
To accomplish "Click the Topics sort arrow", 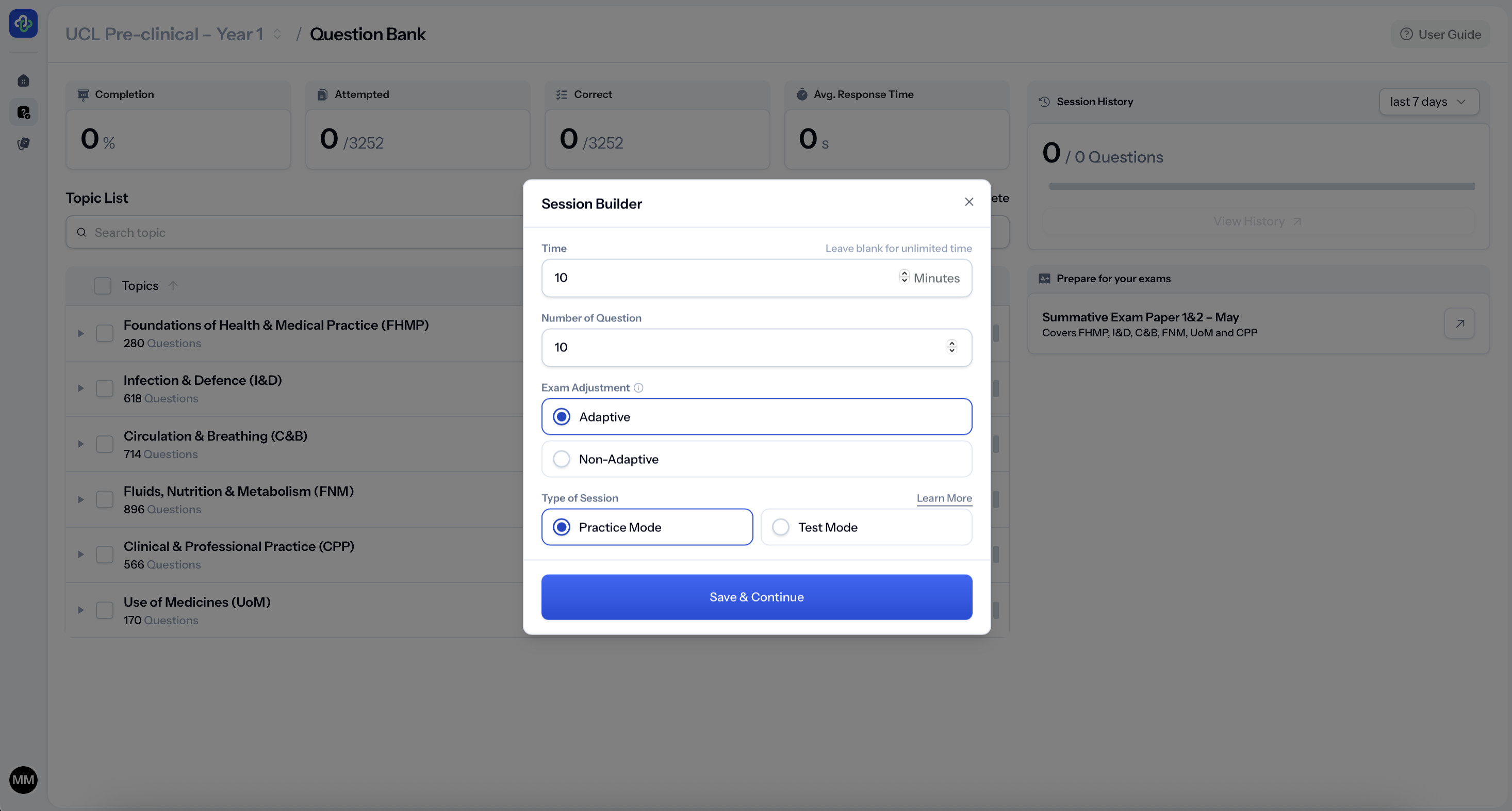I will 173,285.
